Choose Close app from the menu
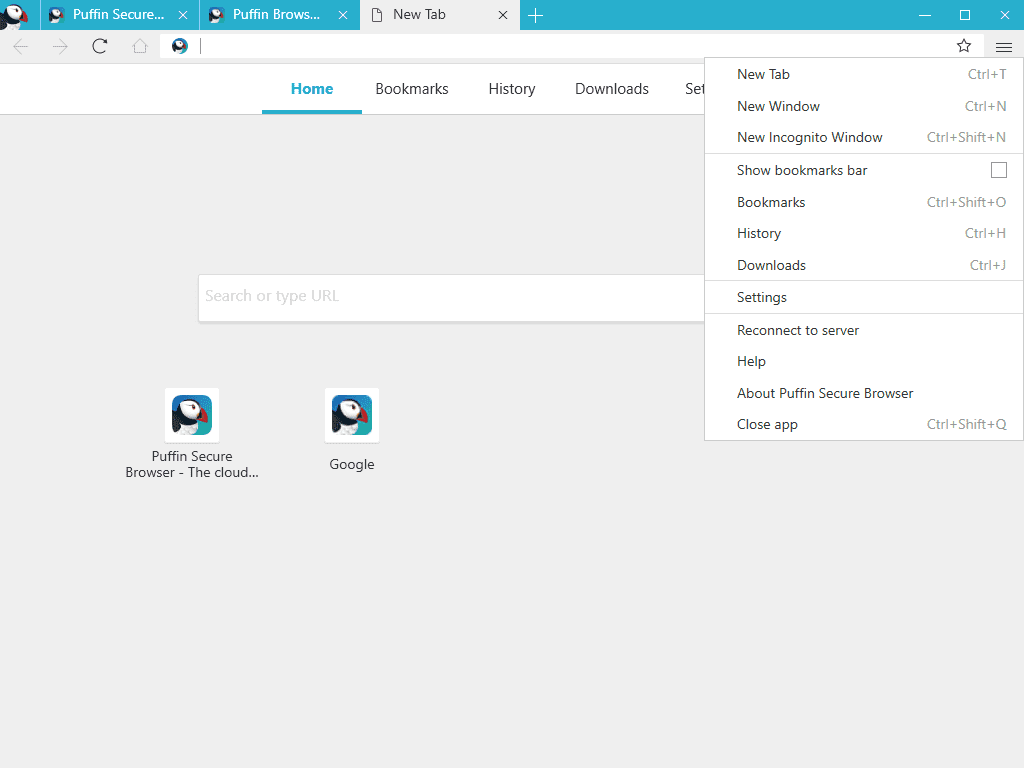 864,424
